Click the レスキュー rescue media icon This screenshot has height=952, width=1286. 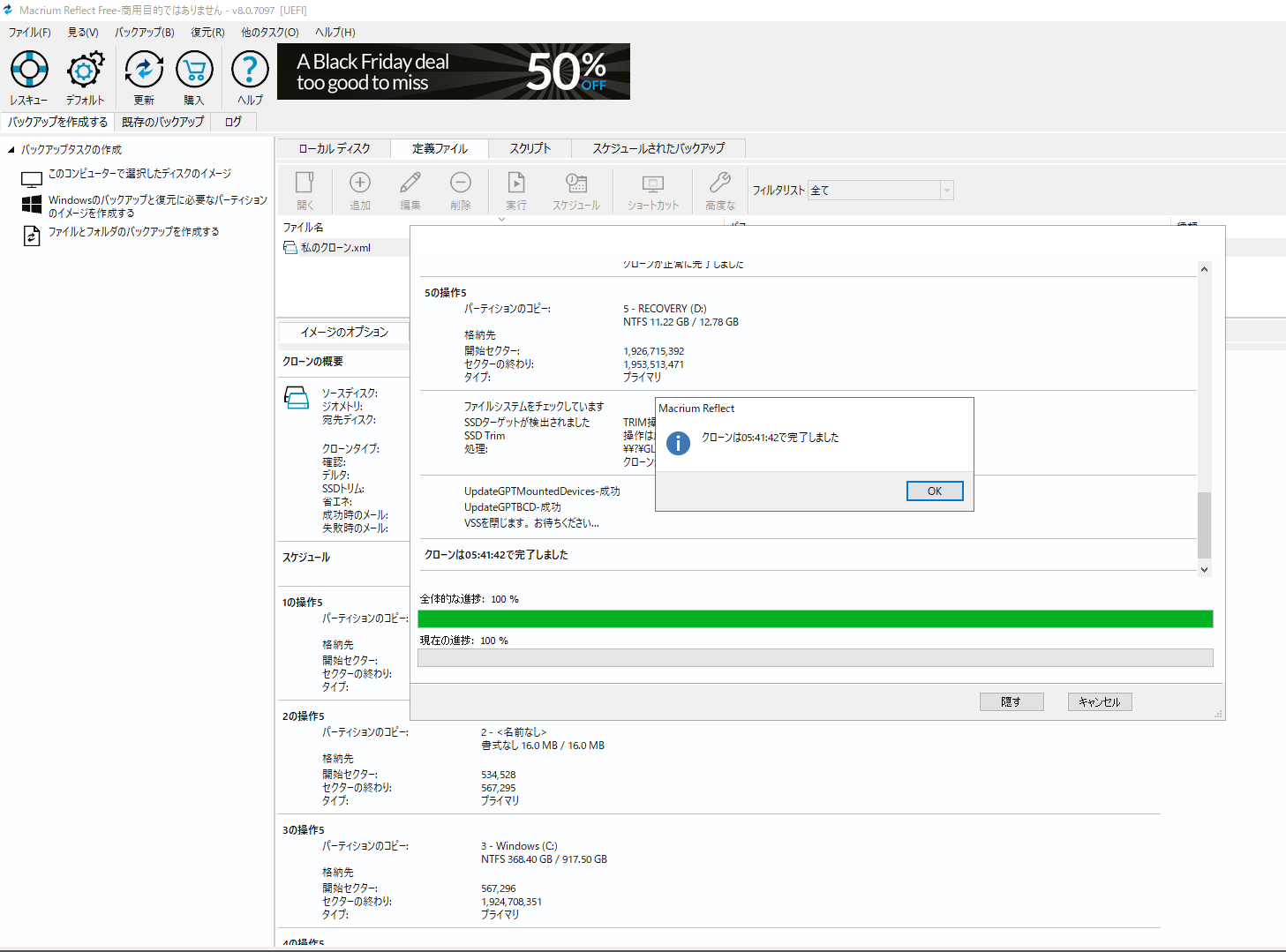(x=29, y=70)
